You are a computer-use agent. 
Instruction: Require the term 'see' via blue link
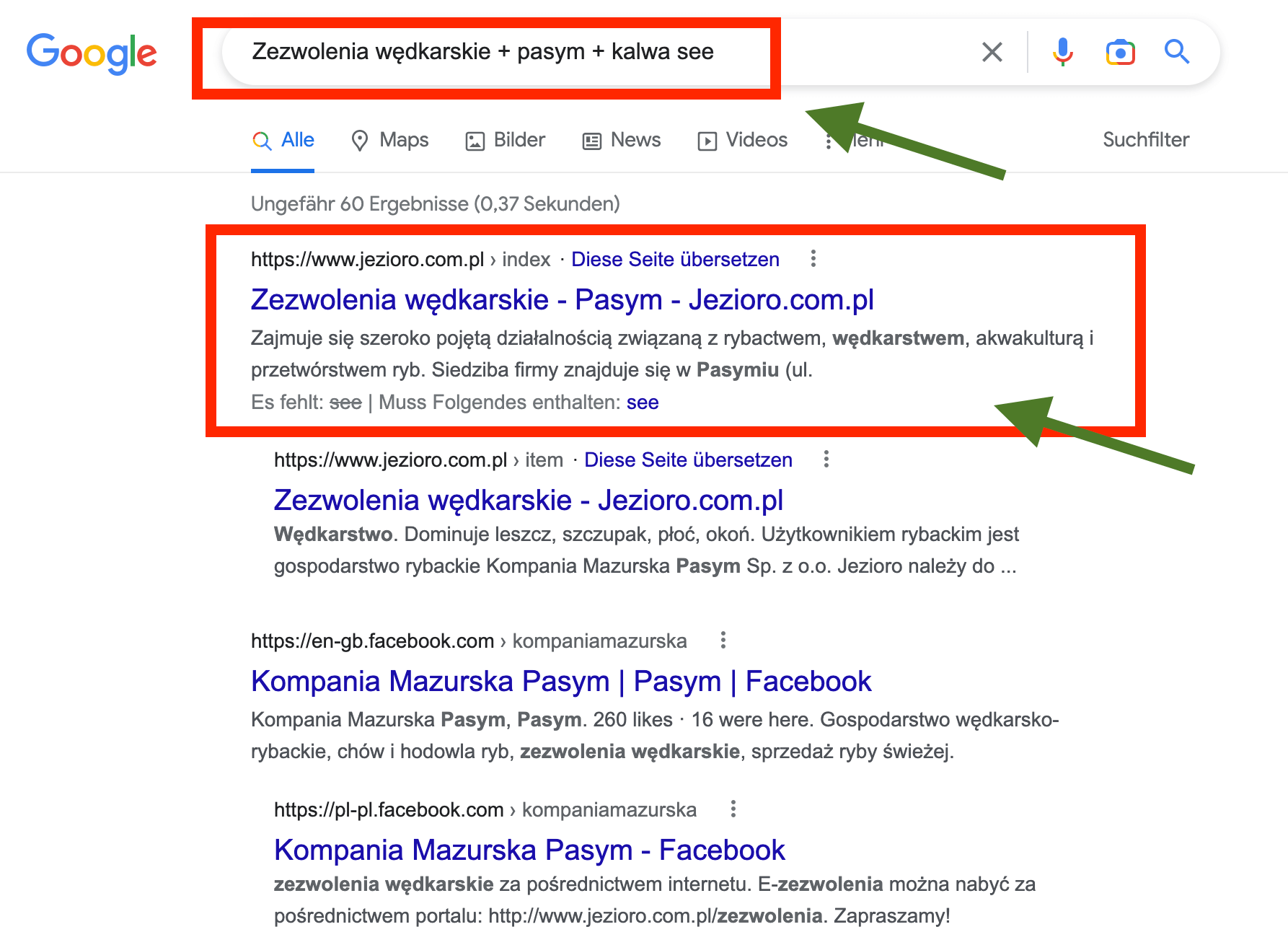643,403
